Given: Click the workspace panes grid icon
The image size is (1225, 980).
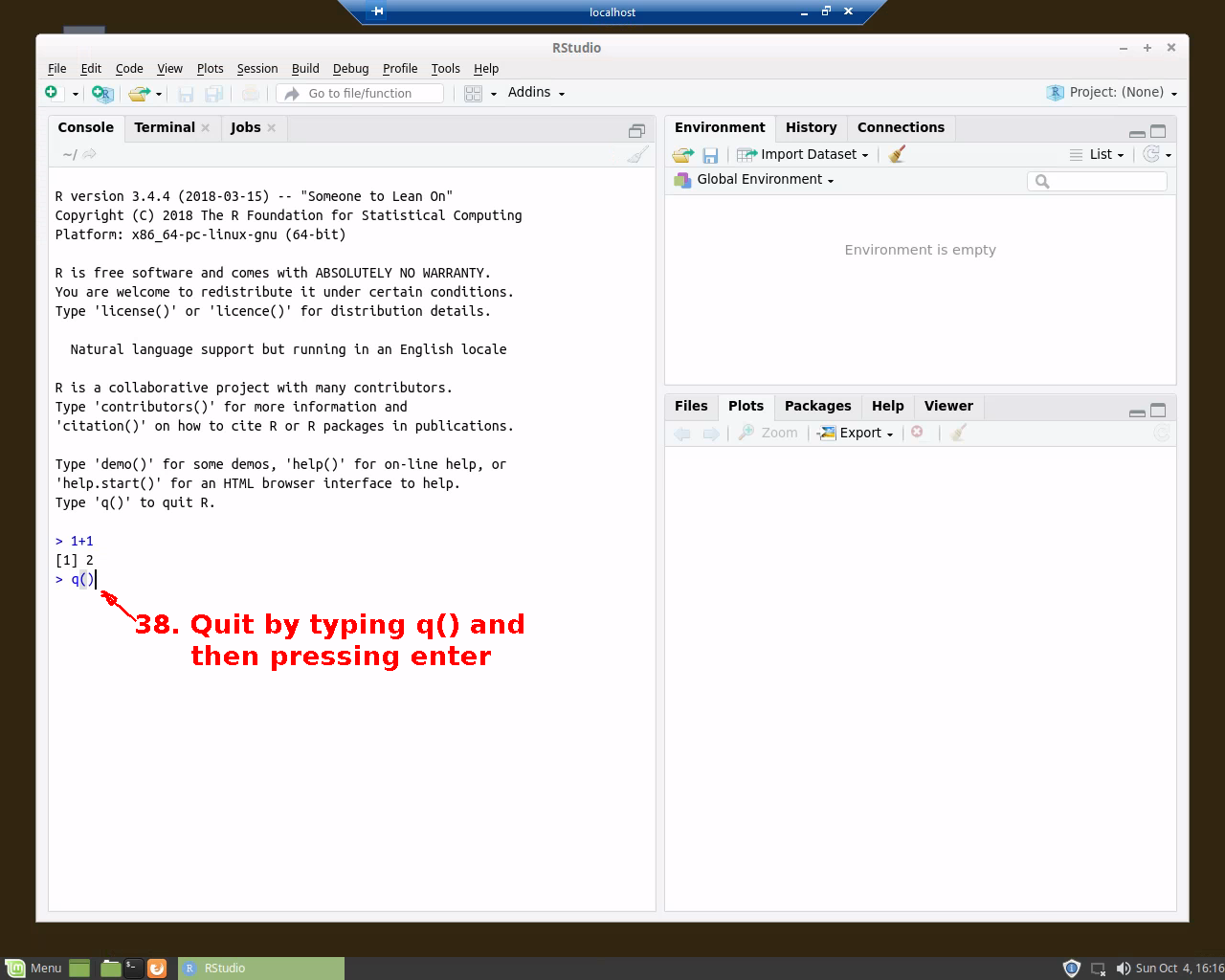Looking at the screenshot, I should [x=473, y=93].
